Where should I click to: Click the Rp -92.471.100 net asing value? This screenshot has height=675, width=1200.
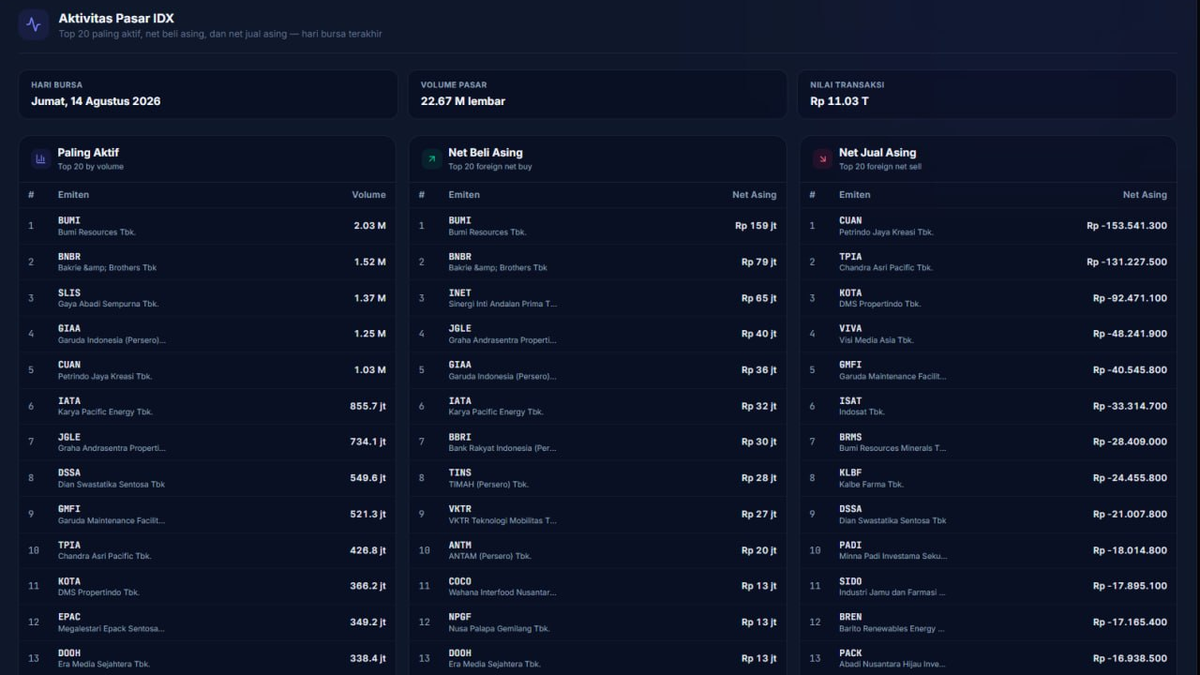point(1130,298)
